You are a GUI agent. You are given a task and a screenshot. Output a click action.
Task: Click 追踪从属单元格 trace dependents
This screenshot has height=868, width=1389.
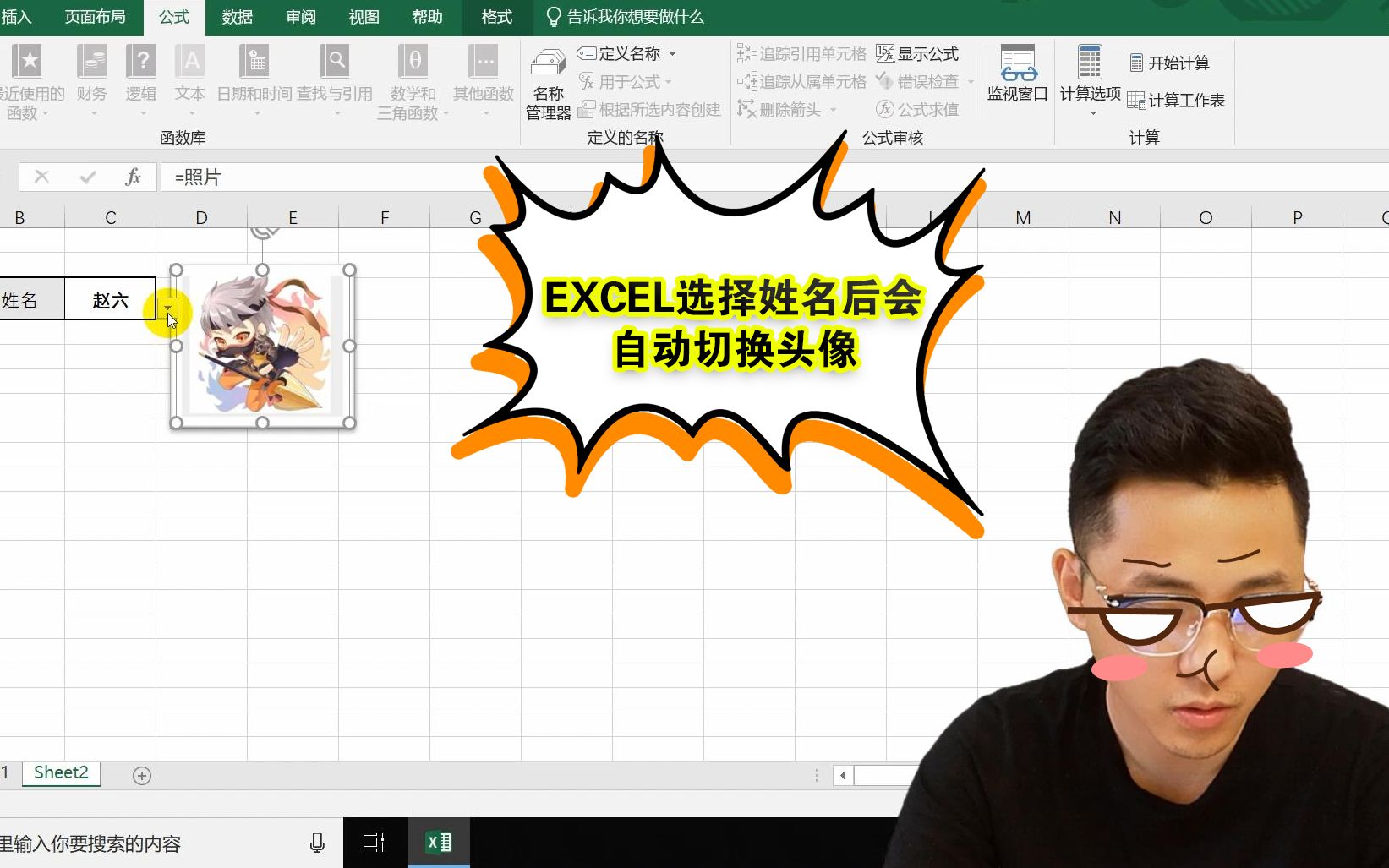click(801, 82)
